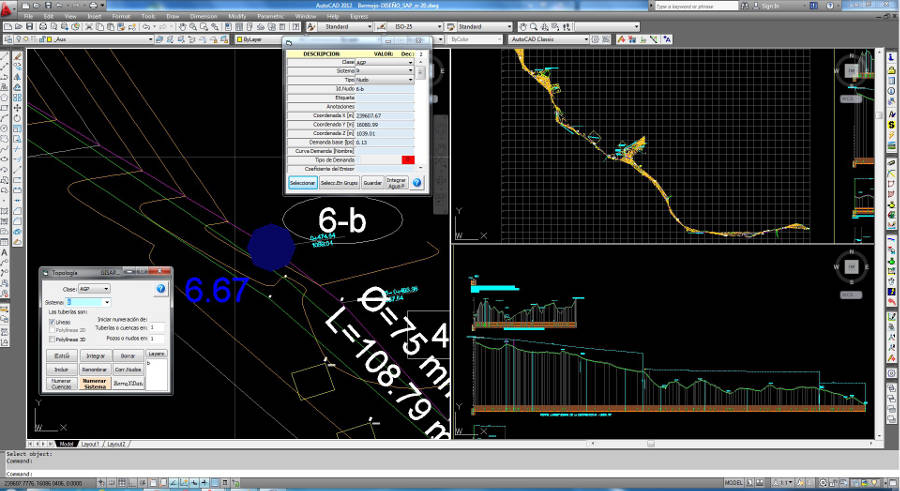Click the Numerar Sistema button

click(x=94, y=382)
